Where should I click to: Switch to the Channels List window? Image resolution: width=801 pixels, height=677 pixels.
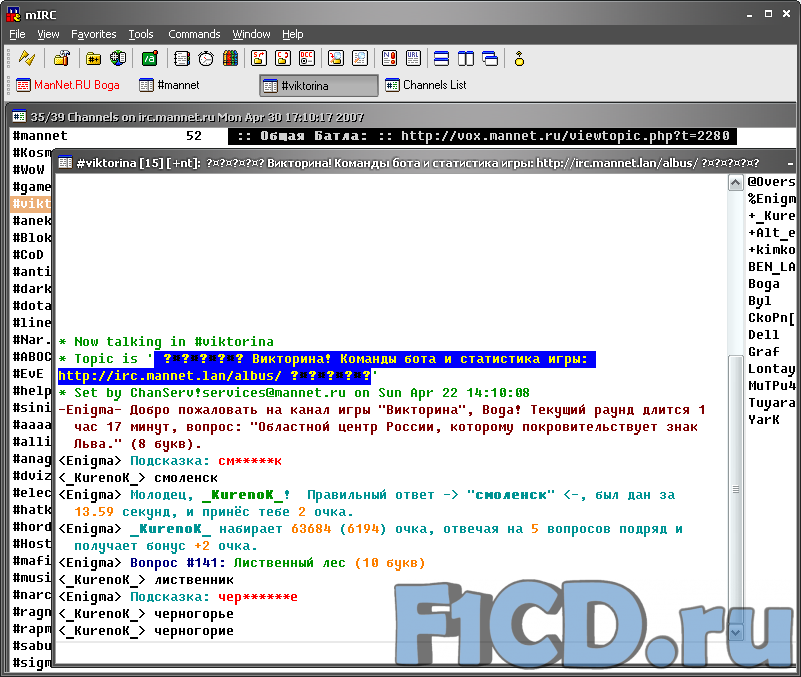426,85
